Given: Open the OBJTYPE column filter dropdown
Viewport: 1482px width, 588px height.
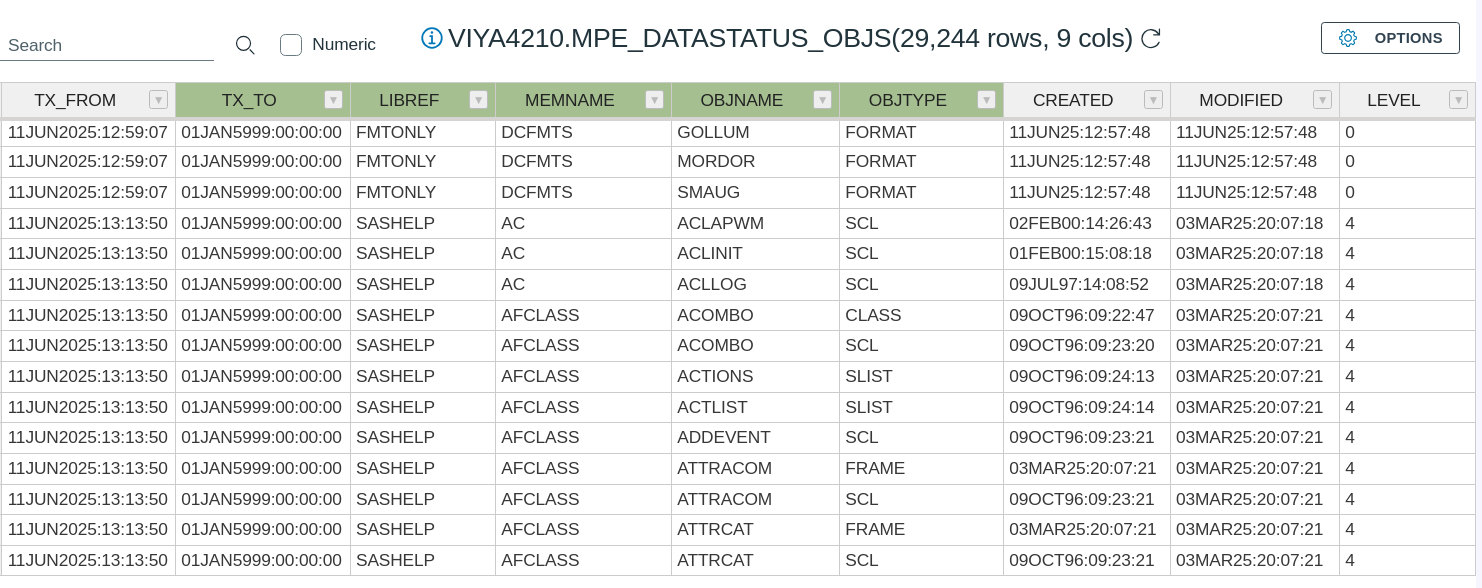Looking at the screenshot, I should click(x=987, y=100).
